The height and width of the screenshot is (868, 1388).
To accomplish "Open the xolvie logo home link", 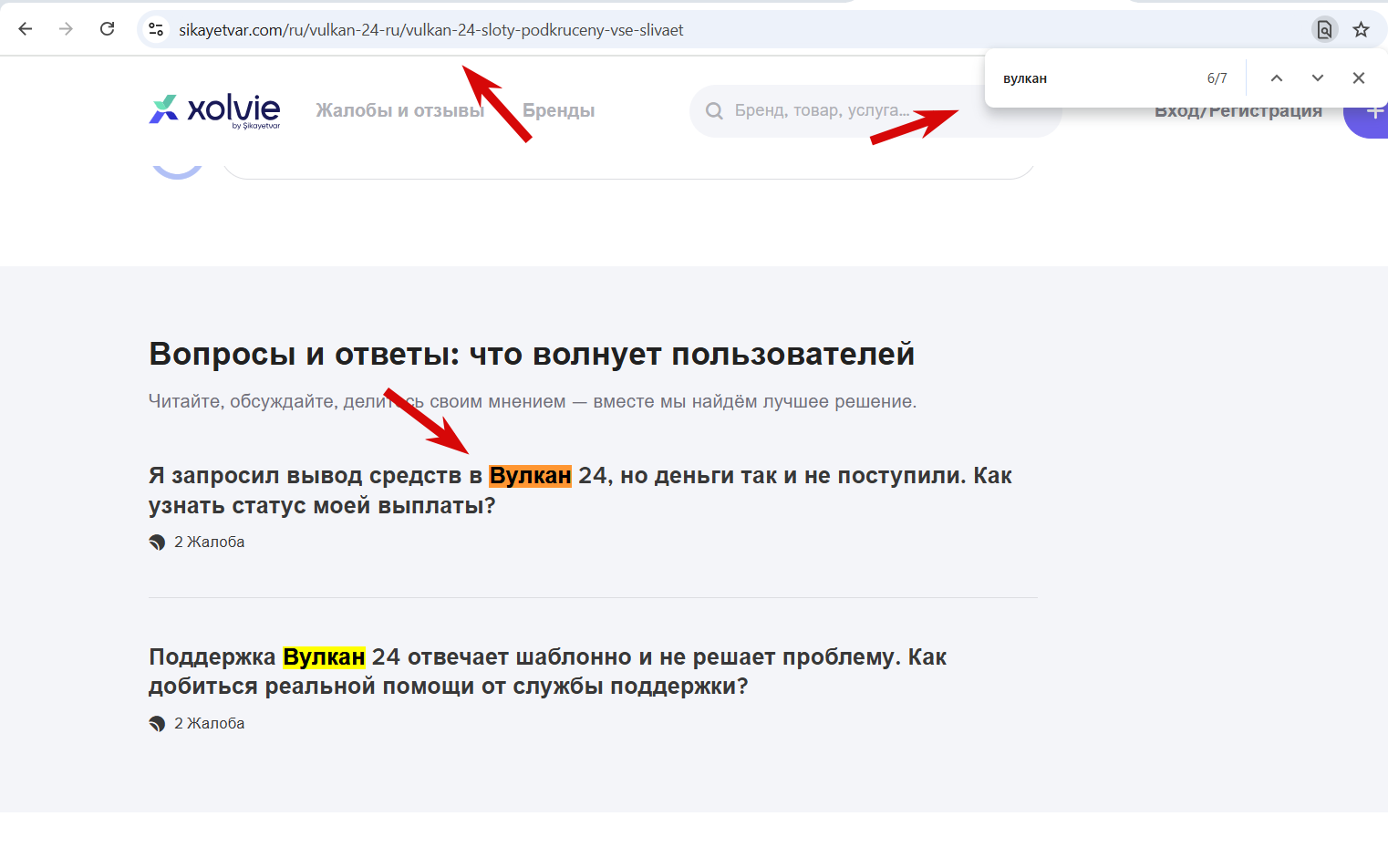I will [x=214, y=110].
